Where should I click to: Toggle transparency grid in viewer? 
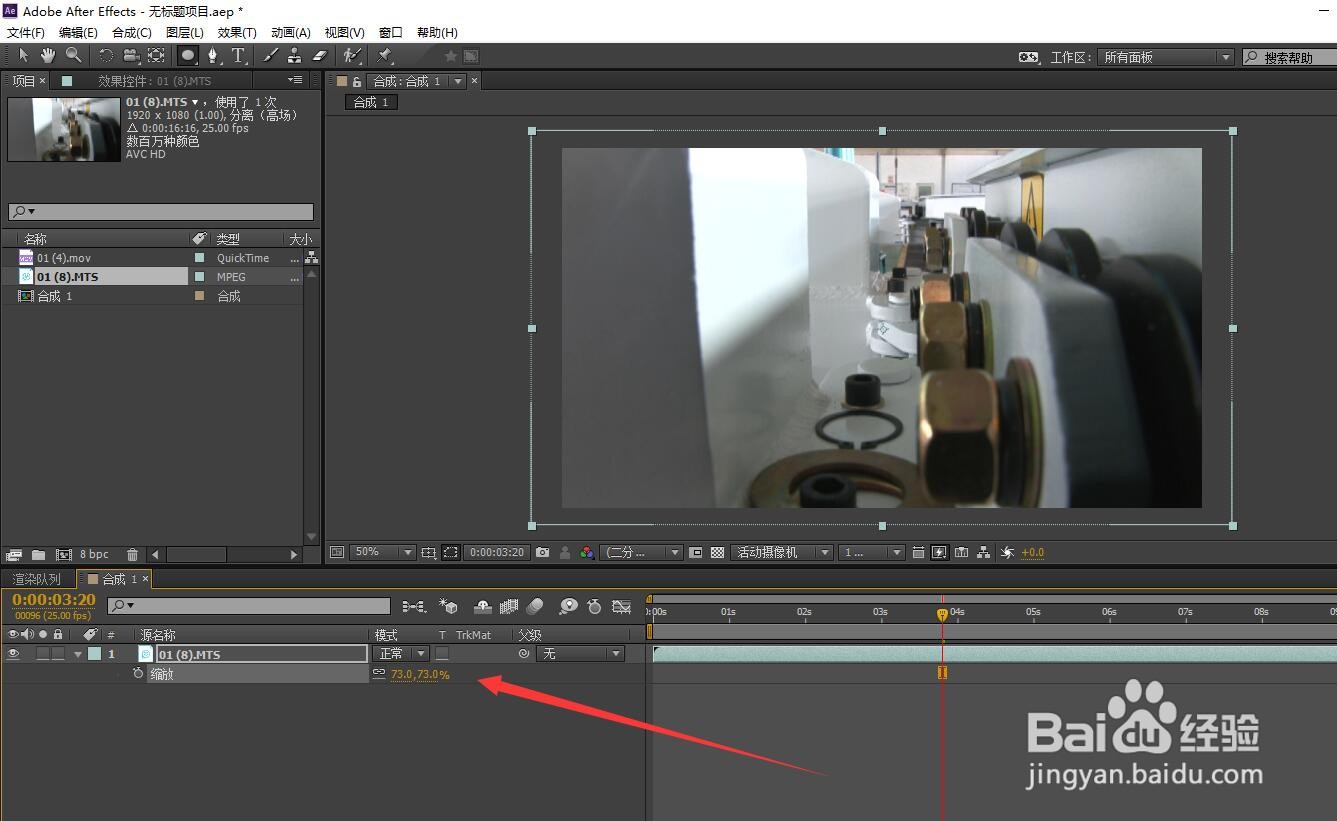point(717,552)
